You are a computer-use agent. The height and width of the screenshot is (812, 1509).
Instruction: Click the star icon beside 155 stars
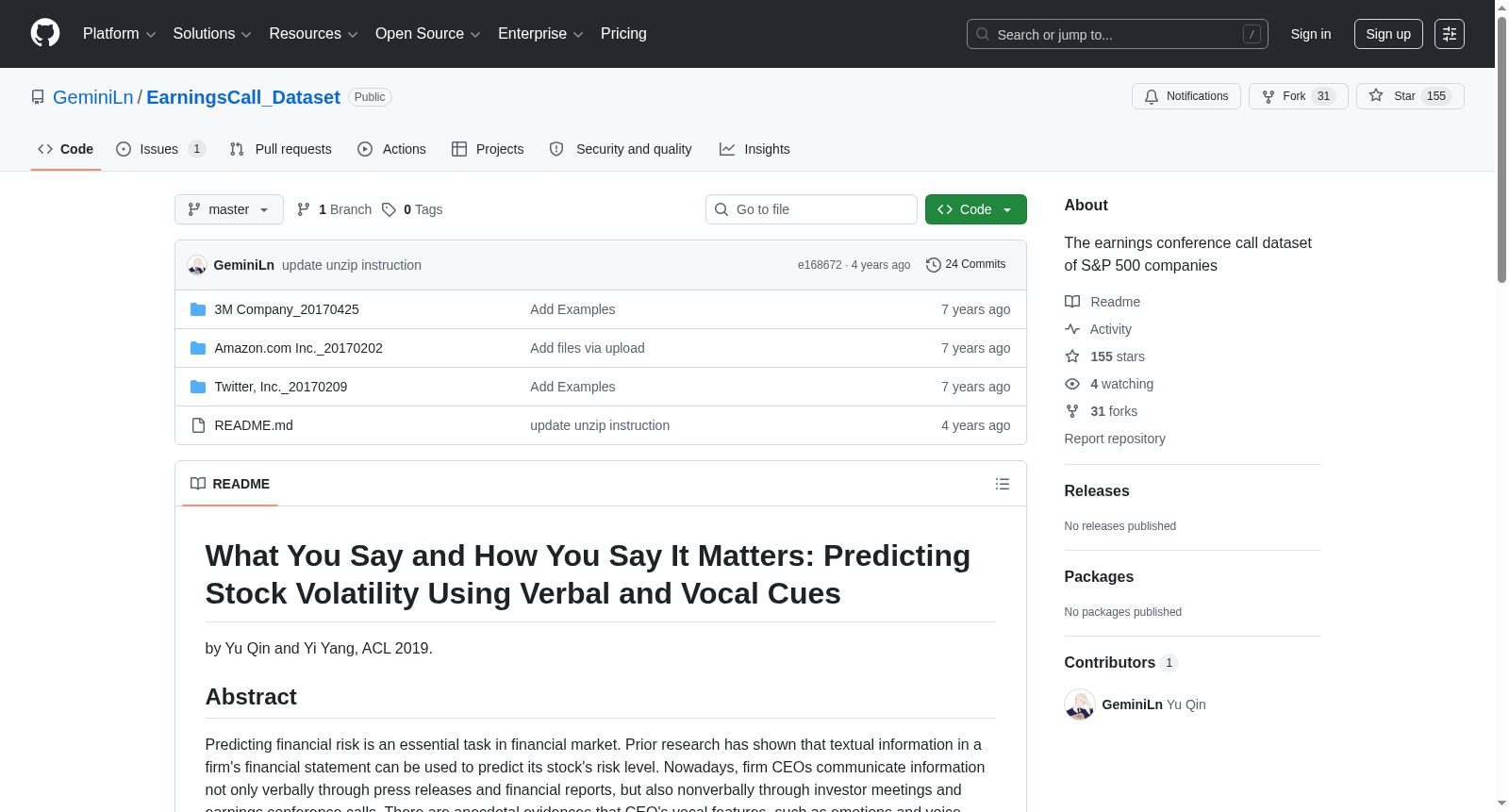[1072, 356]
